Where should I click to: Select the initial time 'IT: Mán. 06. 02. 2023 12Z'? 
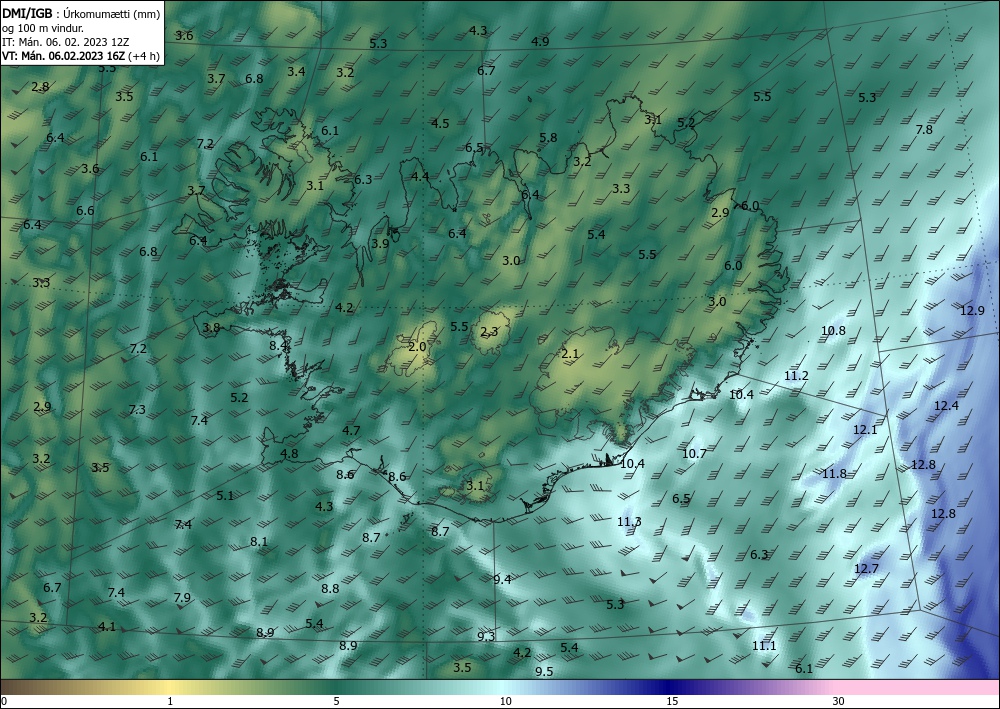pos(66,42)
